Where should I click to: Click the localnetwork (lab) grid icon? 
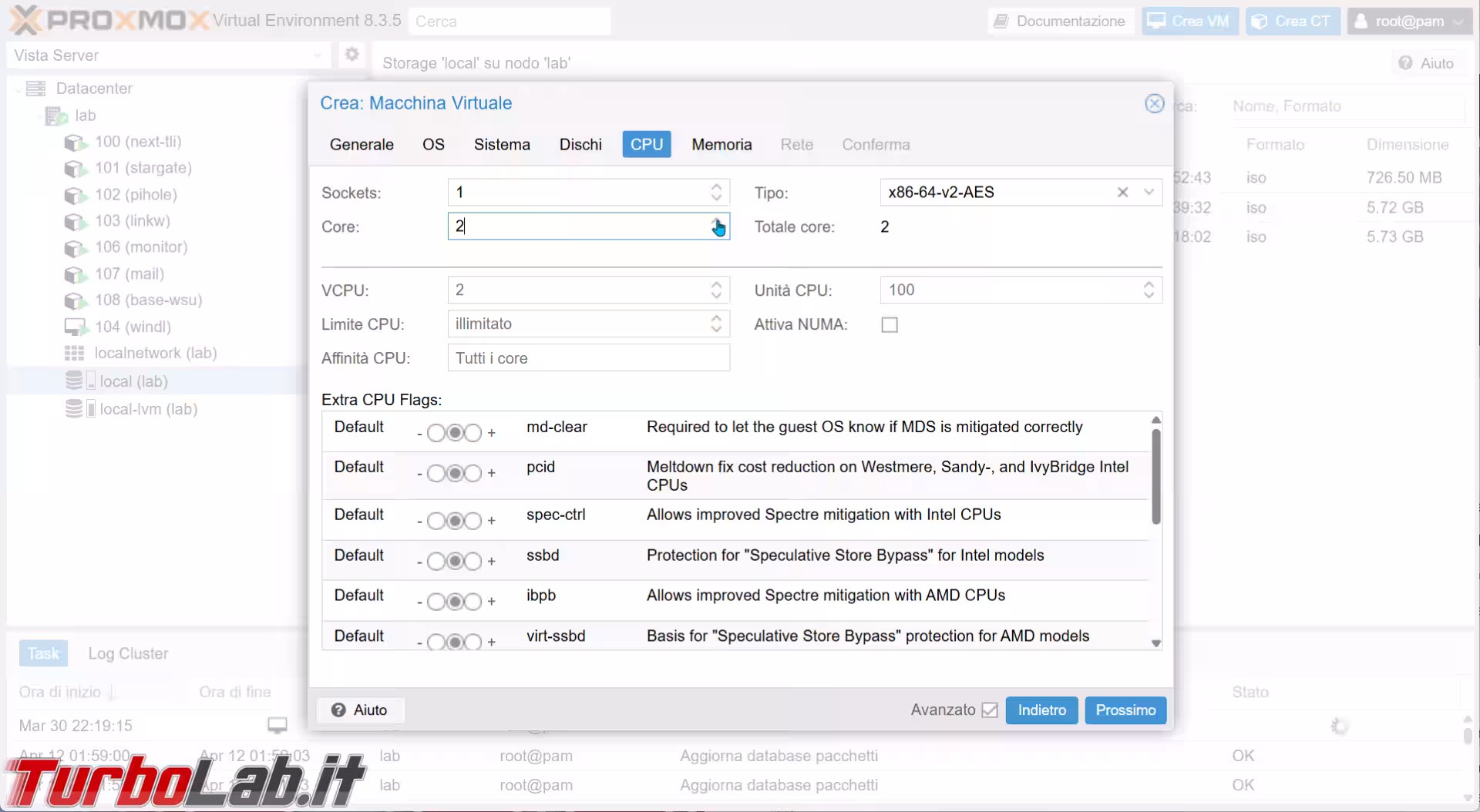74,353
